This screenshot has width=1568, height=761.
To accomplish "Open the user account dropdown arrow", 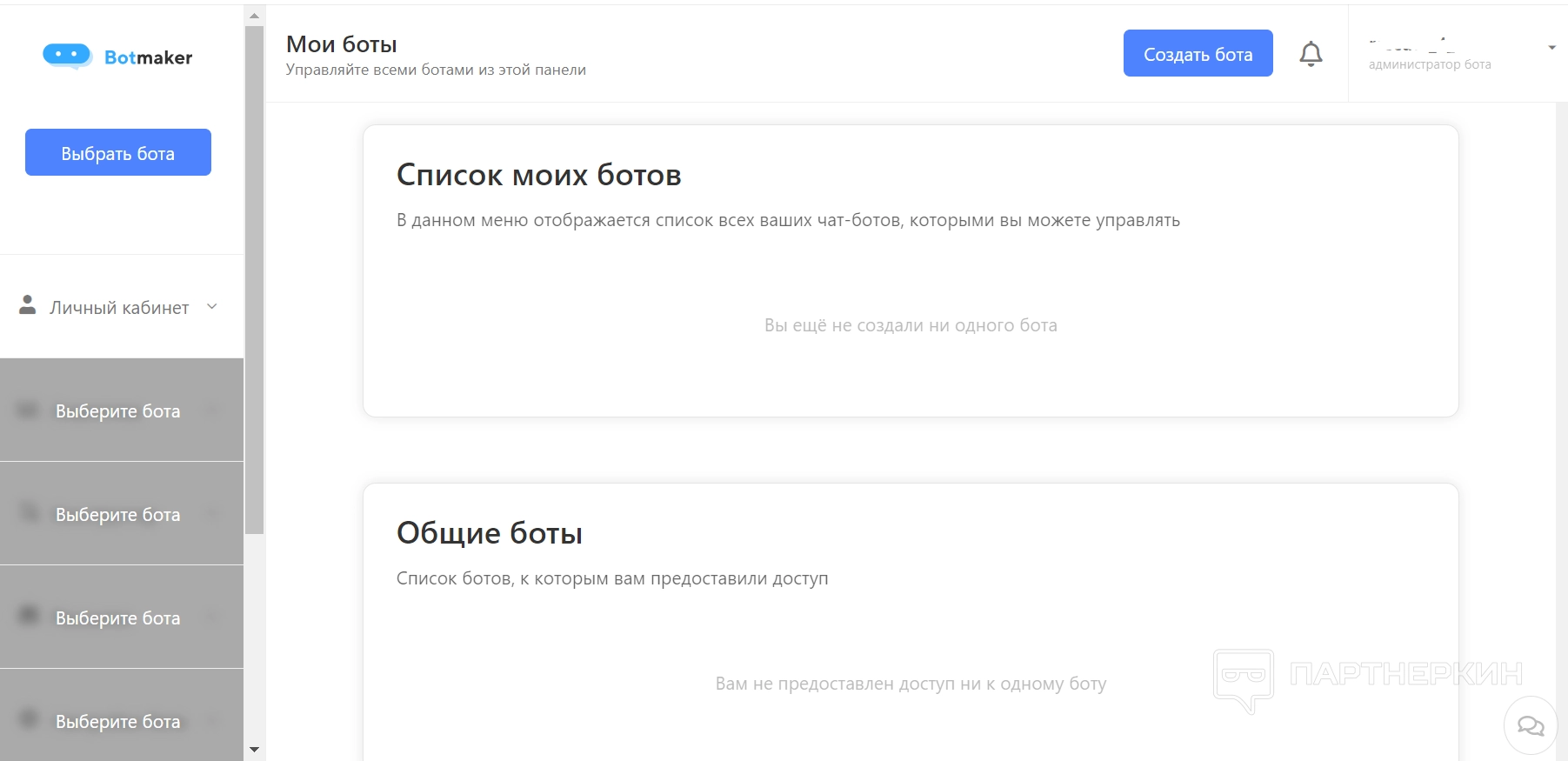I will pyautogui.click(x=1551, y=48).
